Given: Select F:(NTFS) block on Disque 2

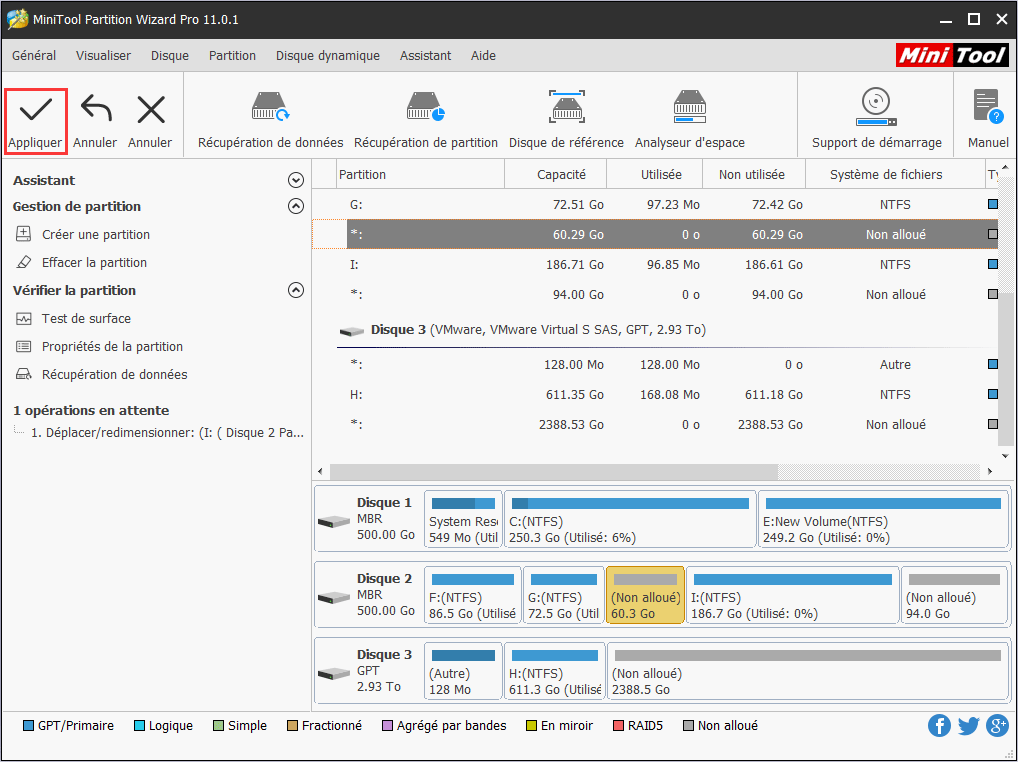Looking at the screenshot, I should coord(473,595).
